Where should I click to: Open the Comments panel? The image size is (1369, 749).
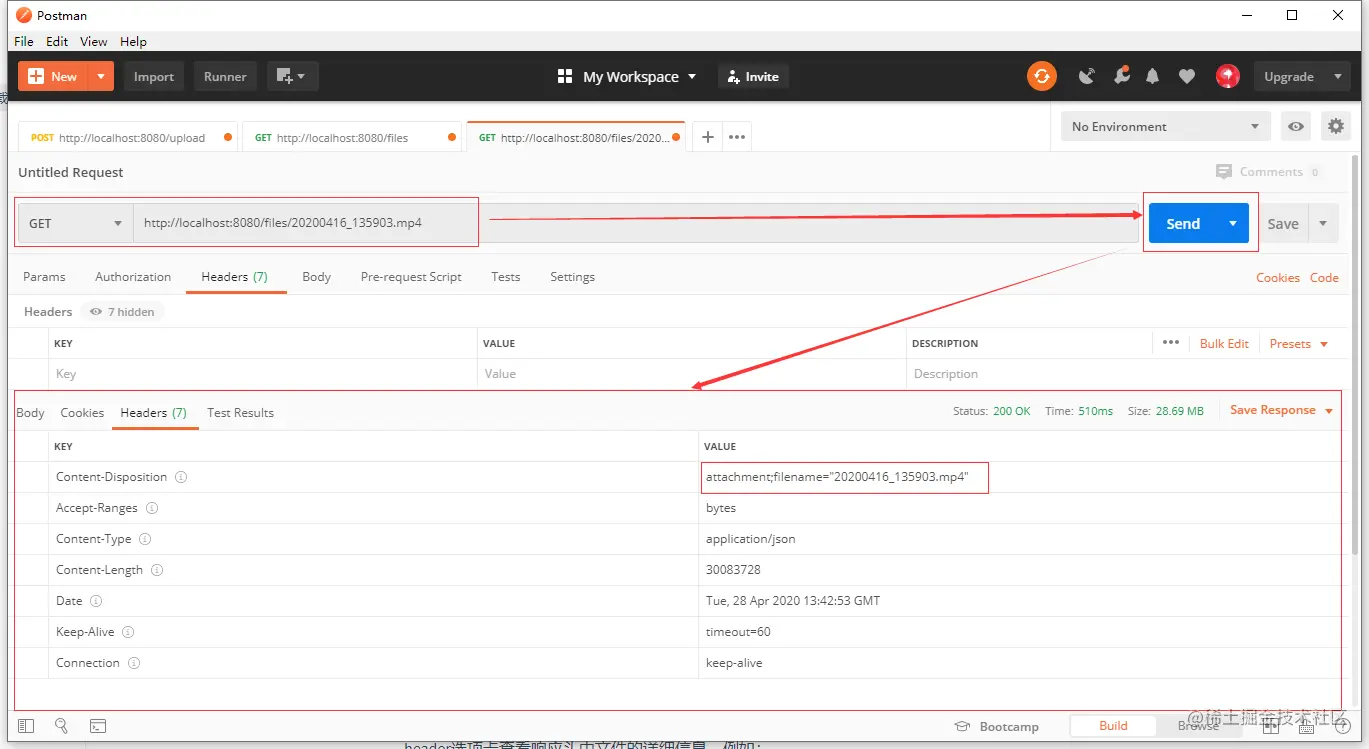click(x=1268, y=172)
